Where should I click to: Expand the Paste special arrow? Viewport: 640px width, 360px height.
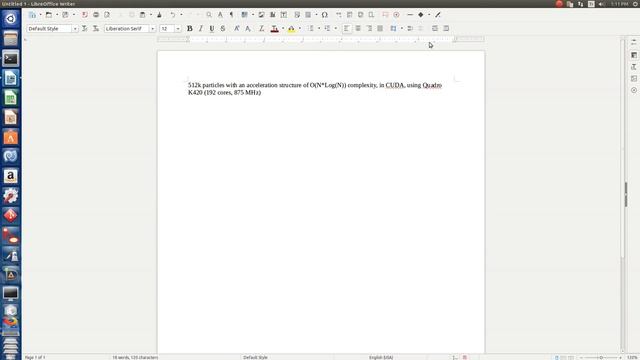(x=151, y=15)
